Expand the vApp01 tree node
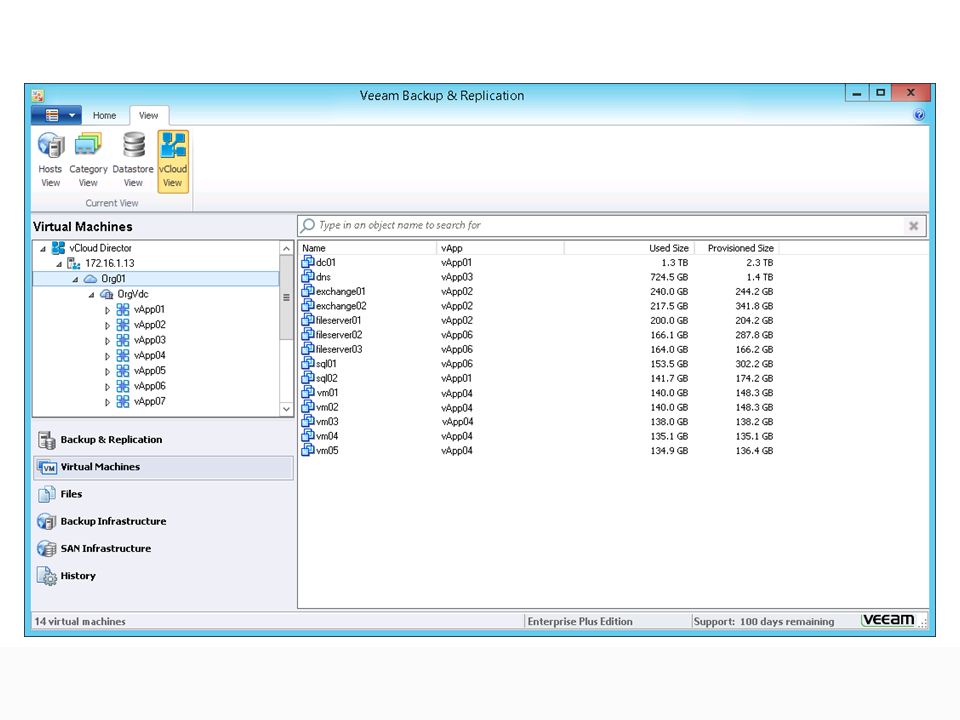The width and height of the screenshot is (960, 720). pyautogui.click(x=107, y=310)
